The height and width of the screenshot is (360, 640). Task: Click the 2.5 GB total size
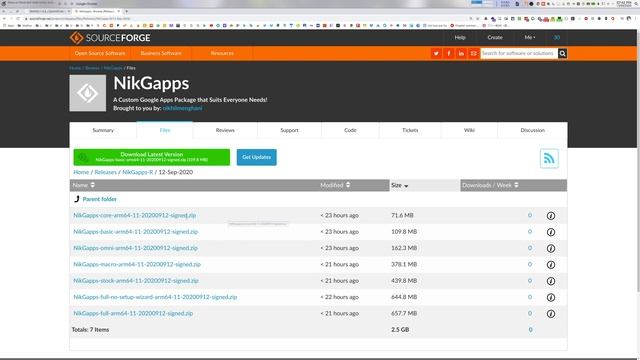pos(400,329)
